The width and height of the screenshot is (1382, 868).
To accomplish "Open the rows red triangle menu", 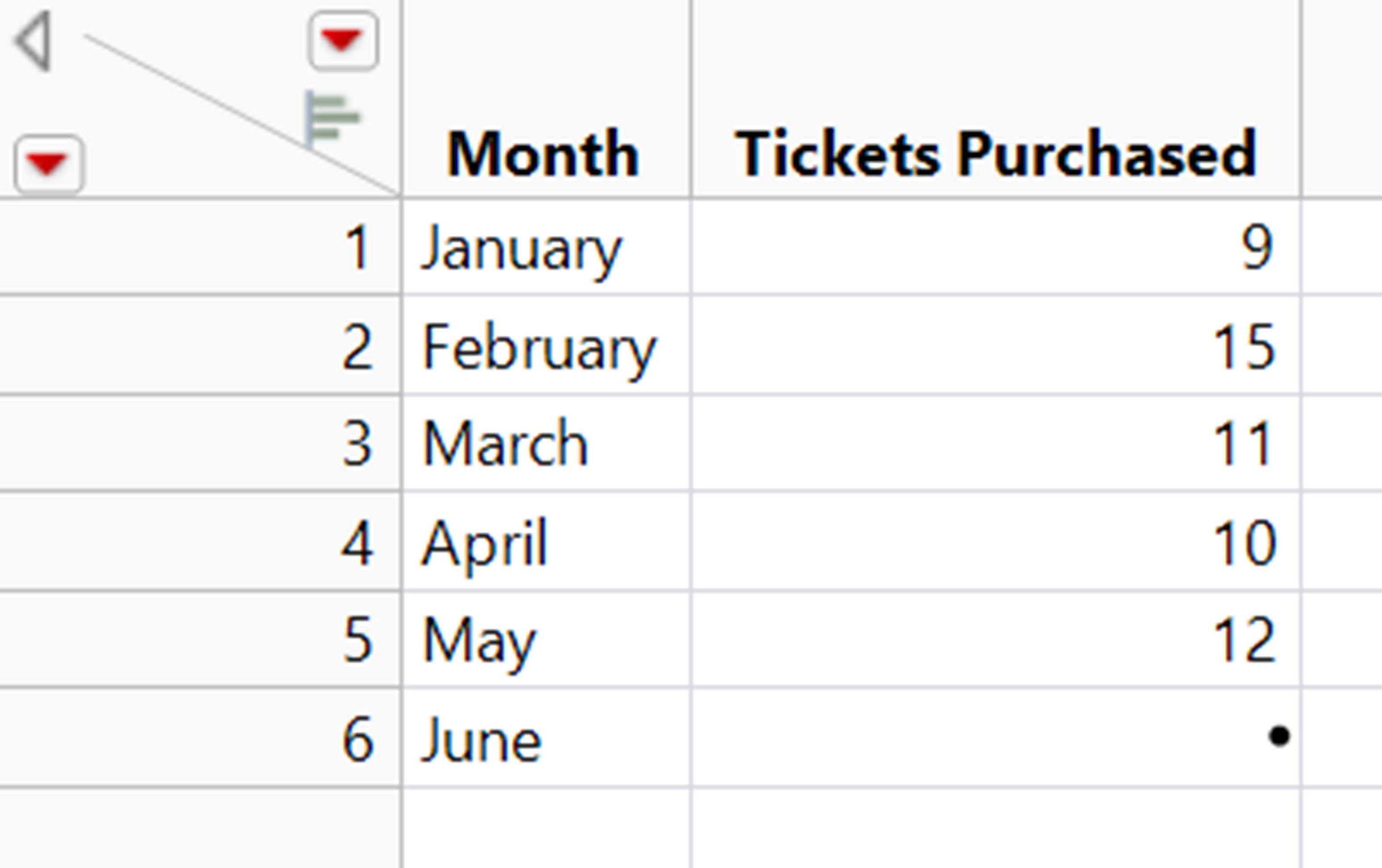I will (49, 165).
